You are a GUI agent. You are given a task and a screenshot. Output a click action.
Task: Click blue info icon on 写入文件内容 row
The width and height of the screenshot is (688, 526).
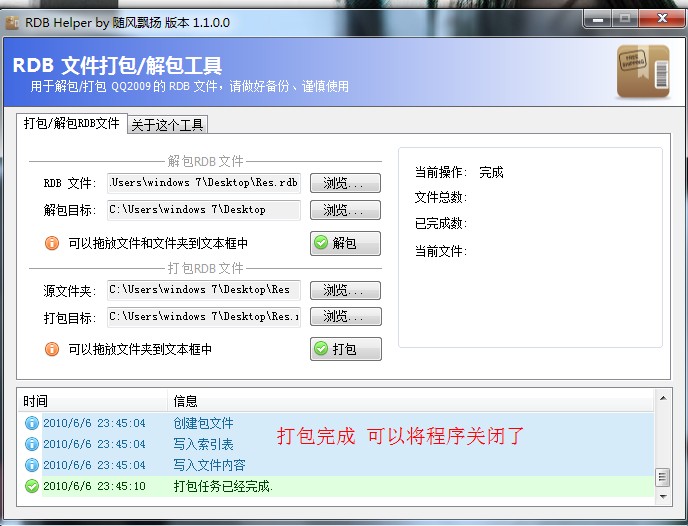[31, 465]
